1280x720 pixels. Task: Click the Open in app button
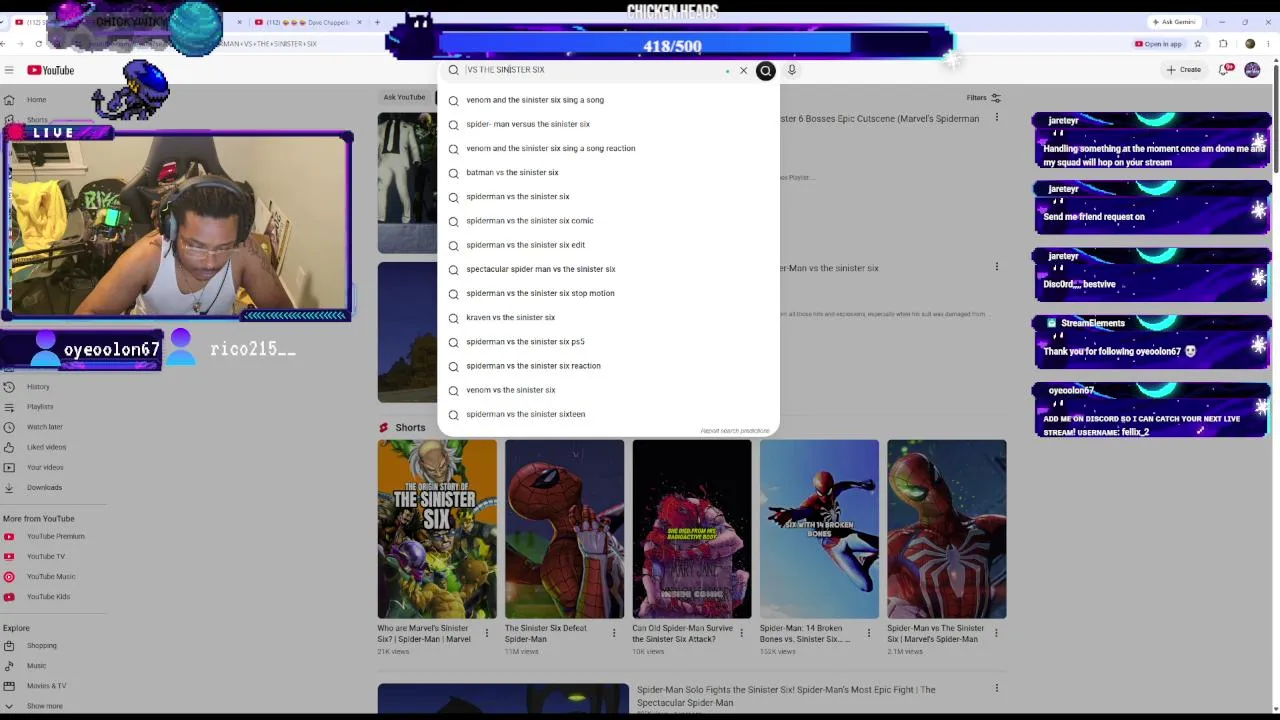coord(1158,44)
